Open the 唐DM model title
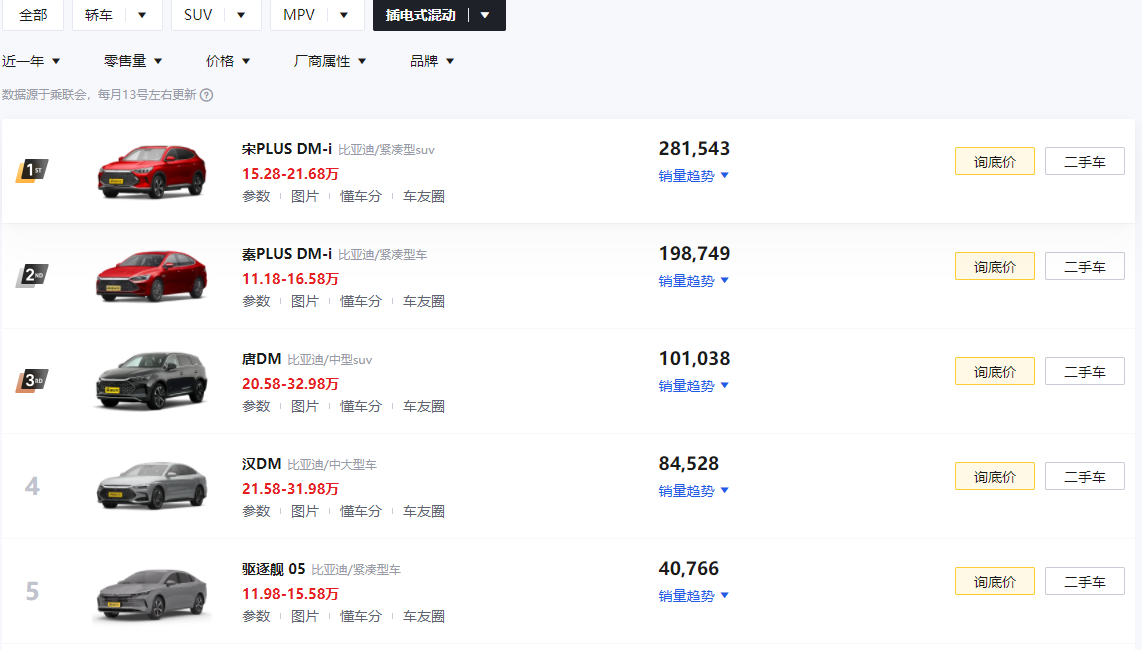The height and width of the screenshot is (650, 1142). tap(261, 359)
